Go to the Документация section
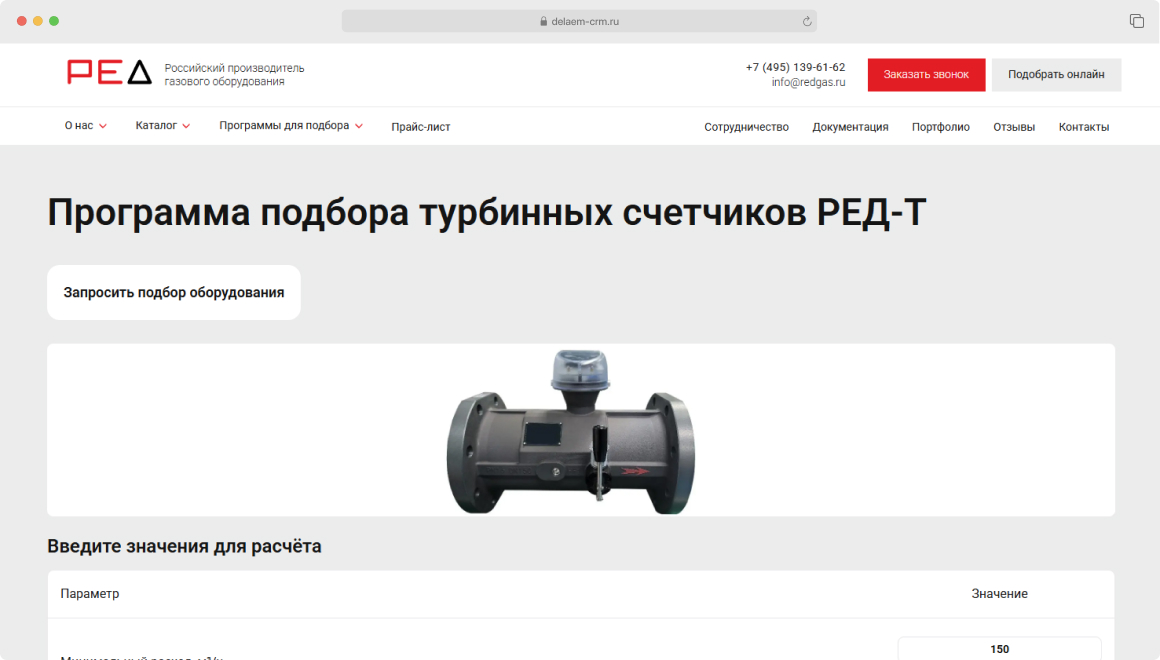 [x=850, y=127]
